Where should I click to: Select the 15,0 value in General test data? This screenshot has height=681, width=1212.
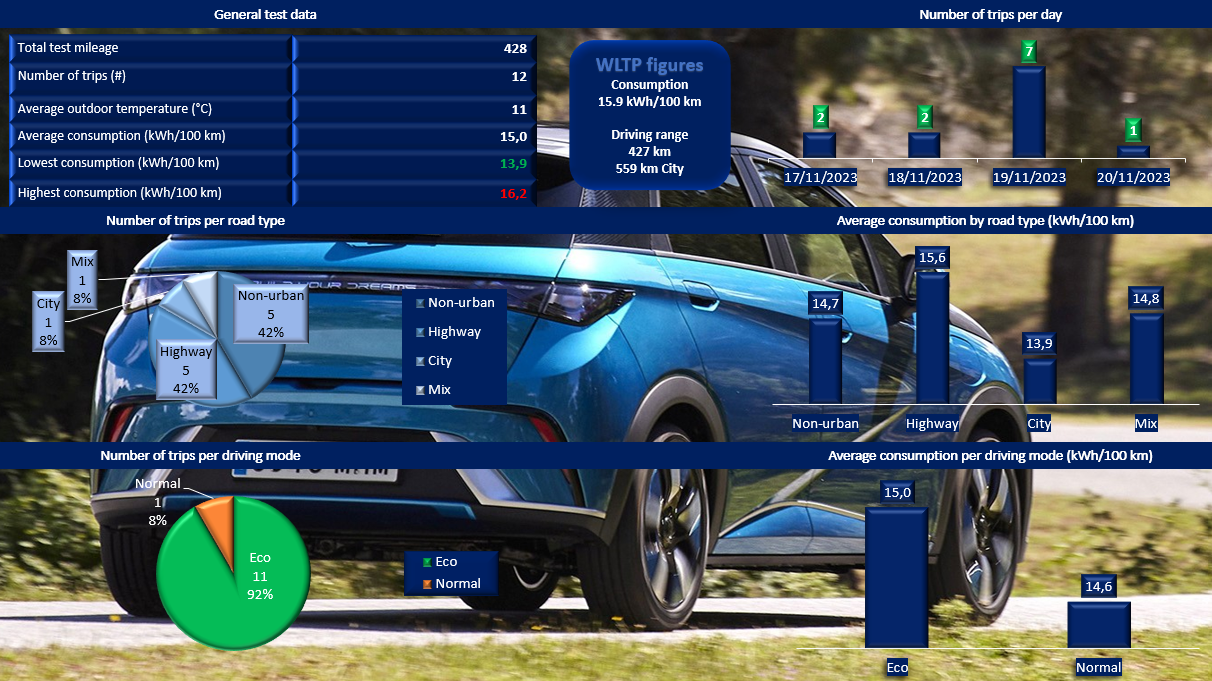pos(515,137)
